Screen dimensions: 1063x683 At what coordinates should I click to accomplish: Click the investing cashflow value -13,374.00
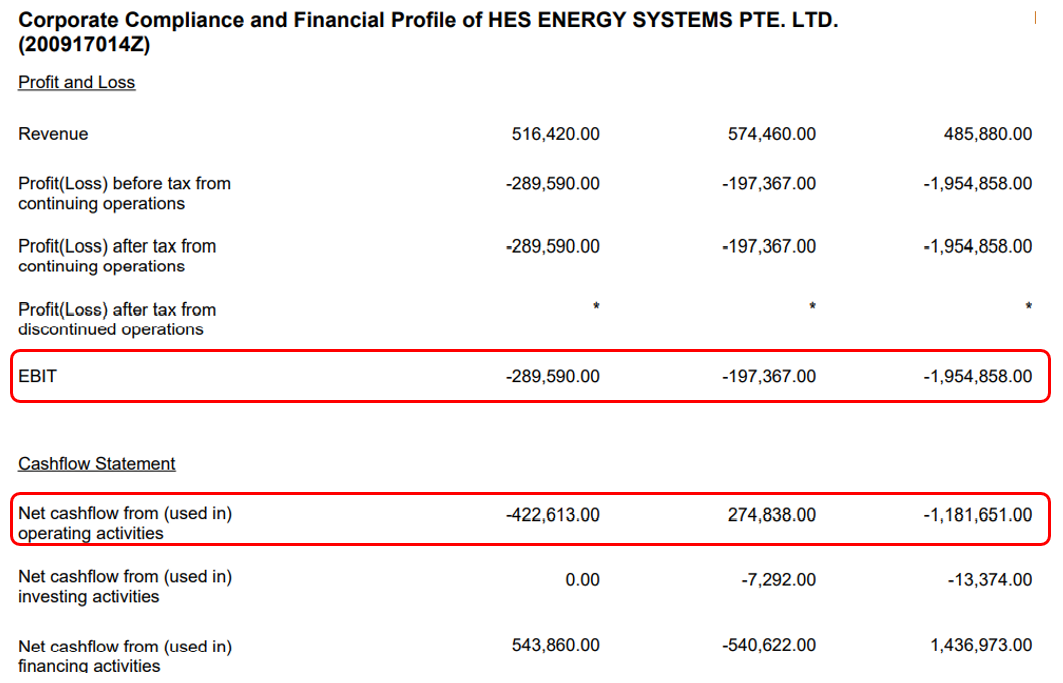click(x=990, y=580)
